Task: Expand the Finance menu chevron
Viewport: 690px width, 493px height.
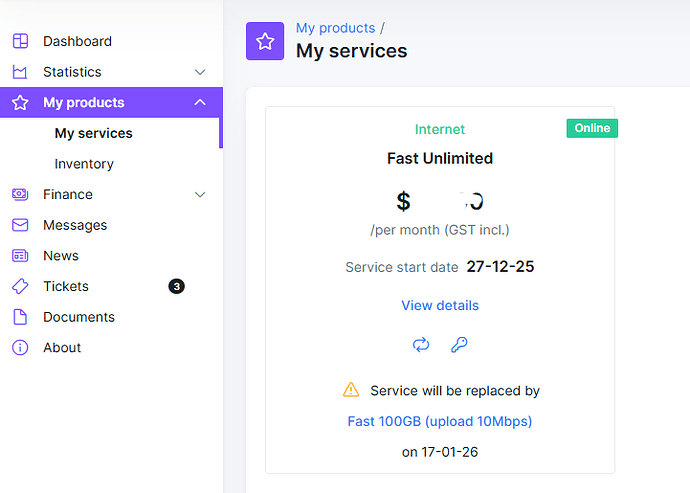Action: click(200, 194)
